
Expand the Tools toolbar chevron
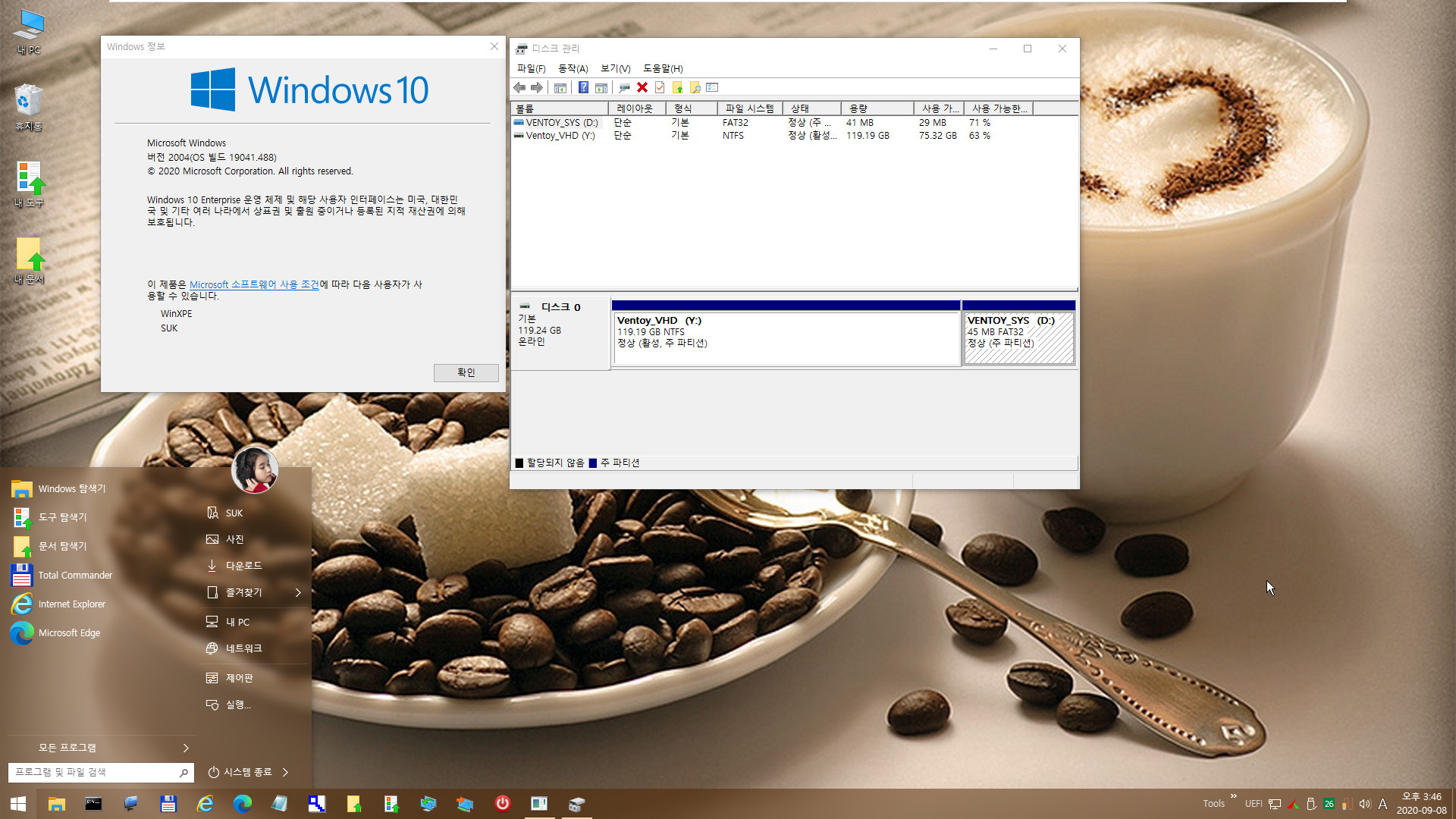(1234, 796)
